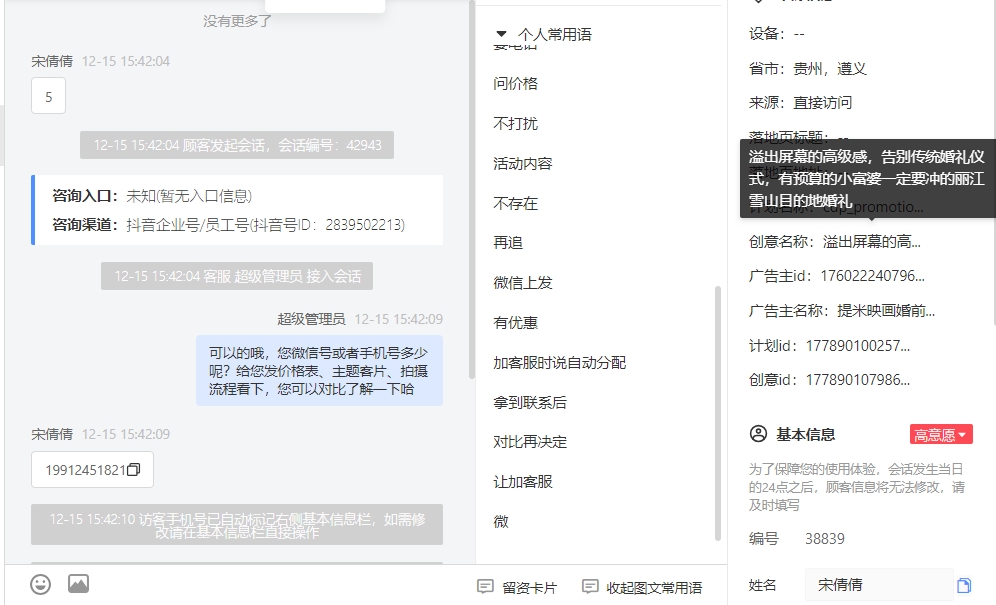Select the 对比再决定 quick phrase
This screenshot has width=996, height=605.
pyautogui.click(x=530, y=442)
